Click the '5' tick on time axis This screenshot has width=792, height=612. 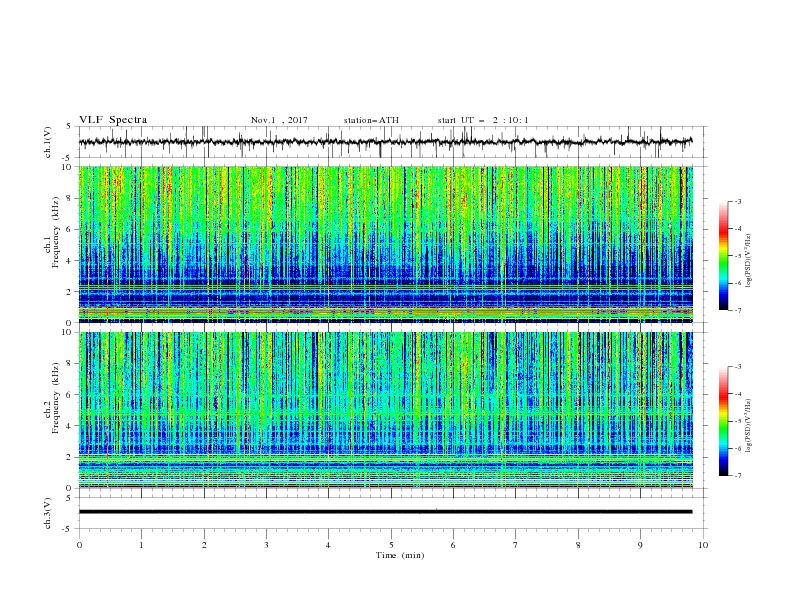point(391,545)
